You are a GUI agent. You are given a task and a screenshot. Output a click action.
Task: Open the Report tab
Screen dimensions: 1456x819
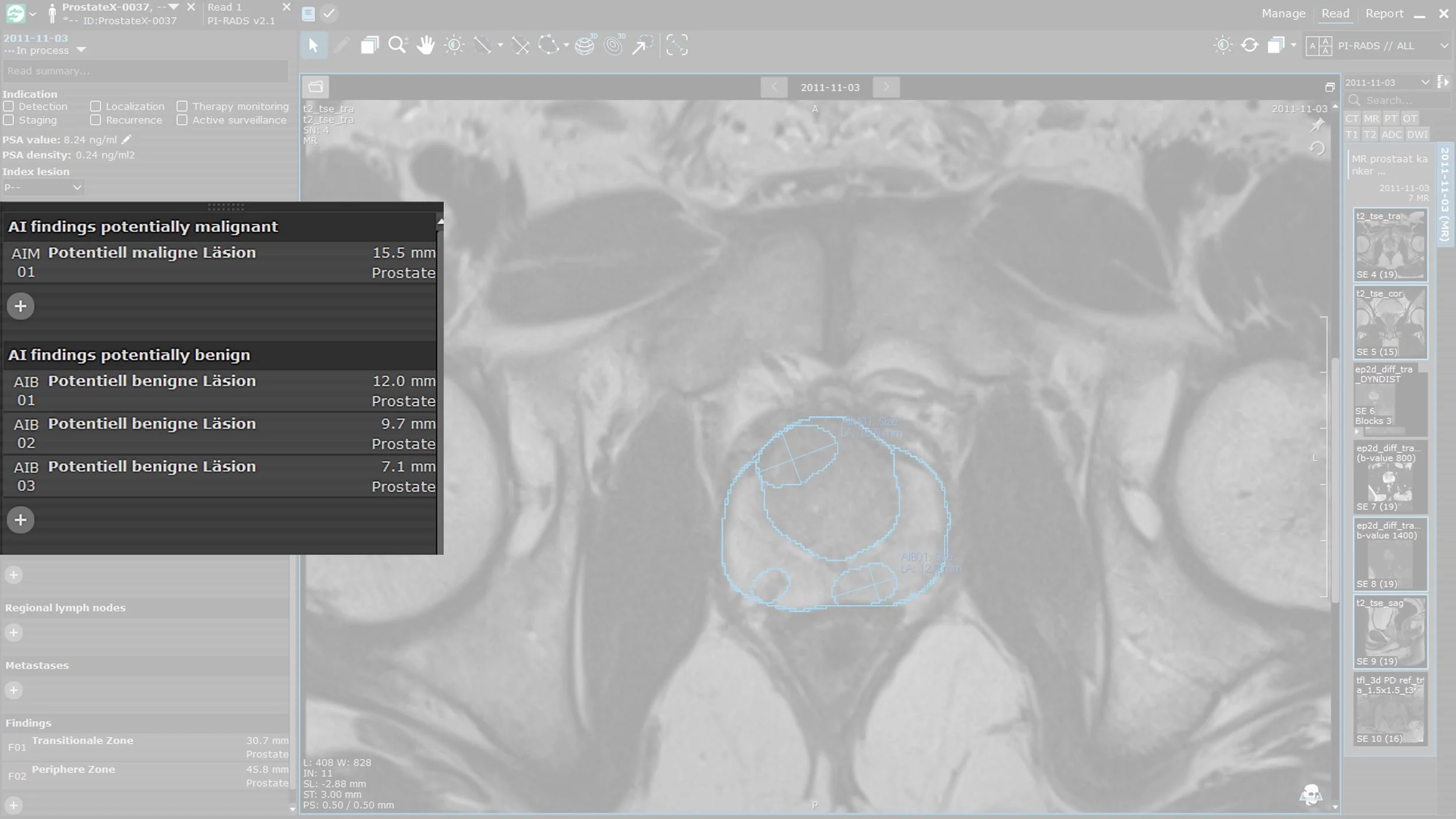pyautogui.click(x=1384, y=13)
